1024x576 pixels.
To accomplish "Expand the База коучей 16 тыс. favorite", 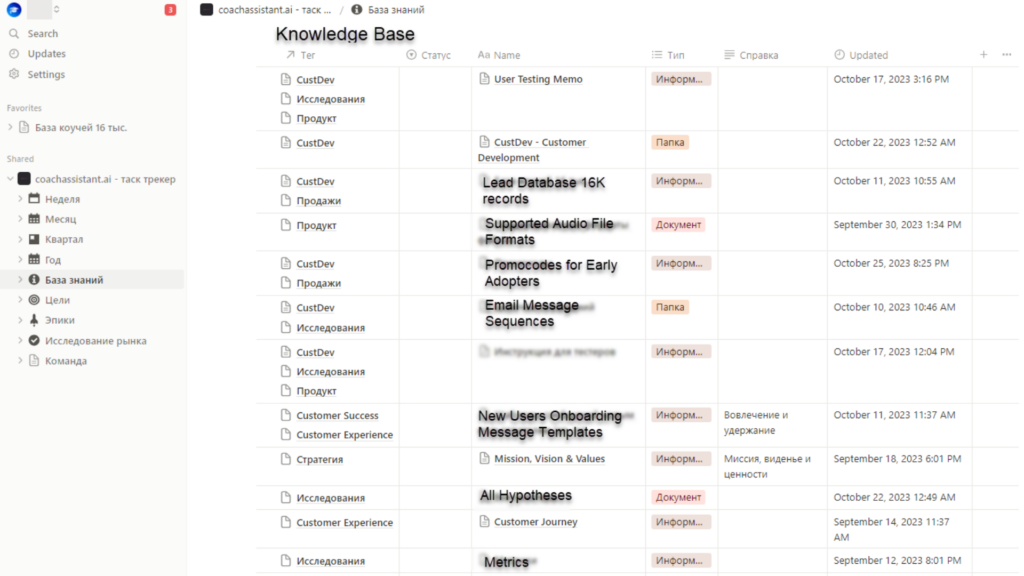I will (10, 127).
